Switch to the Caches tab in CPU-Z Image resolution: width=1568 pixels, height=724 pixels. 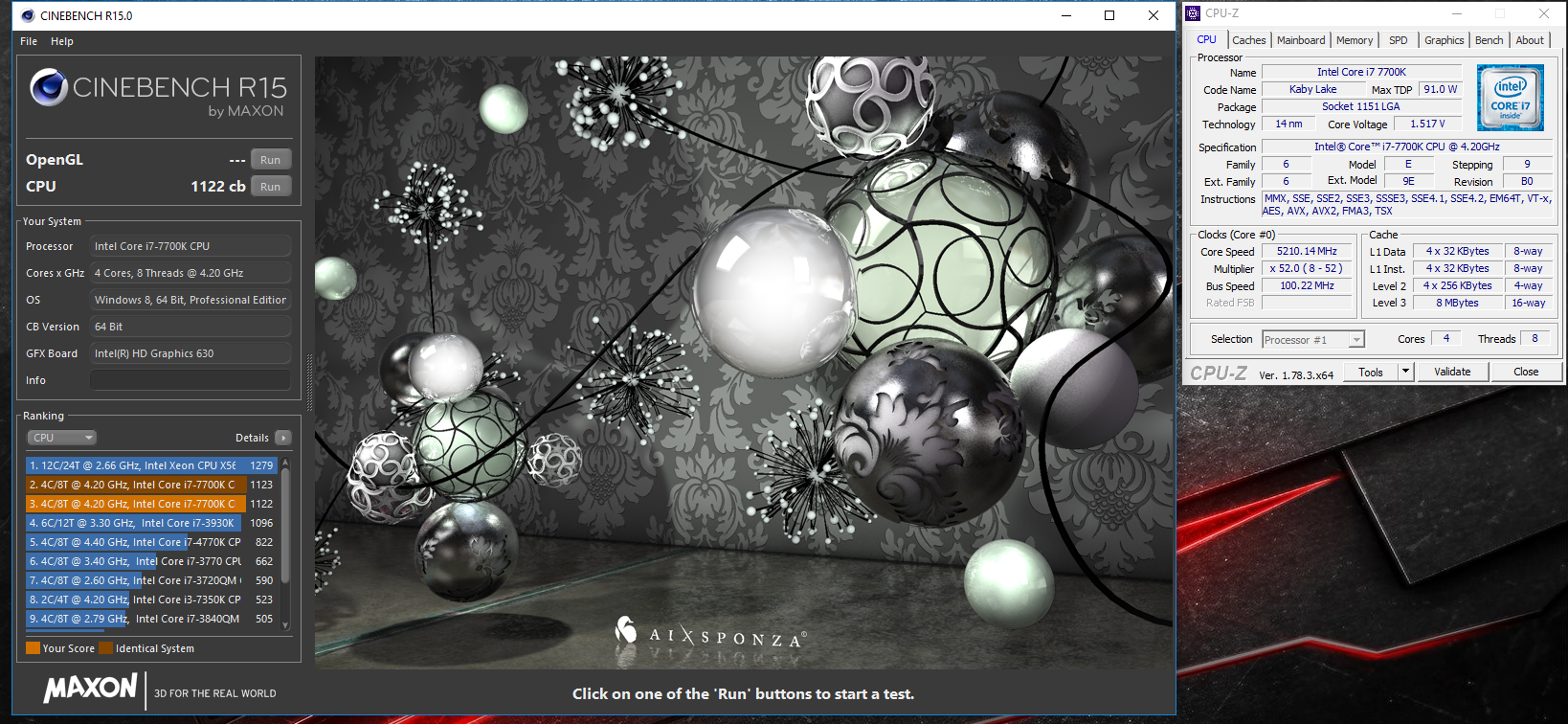pos(1249,40)
